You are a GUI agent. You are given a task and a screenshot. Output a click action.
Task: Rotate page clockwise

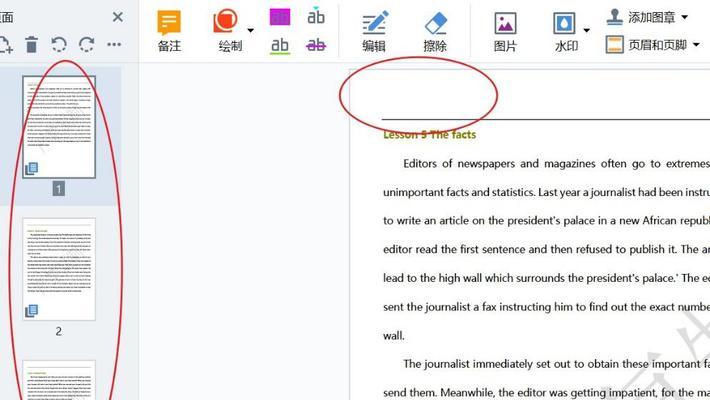coord(86,44)
